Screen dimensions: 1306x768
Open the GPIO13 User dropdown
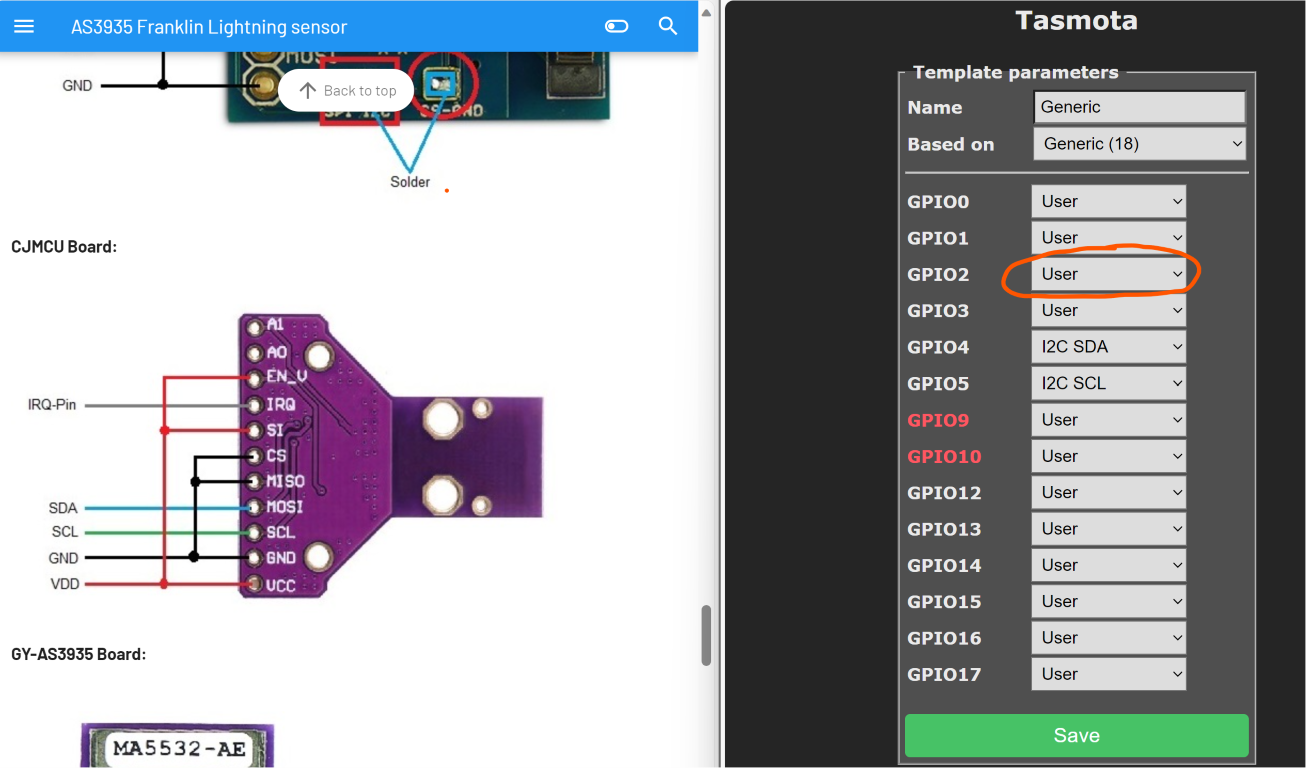point(1108,528)
